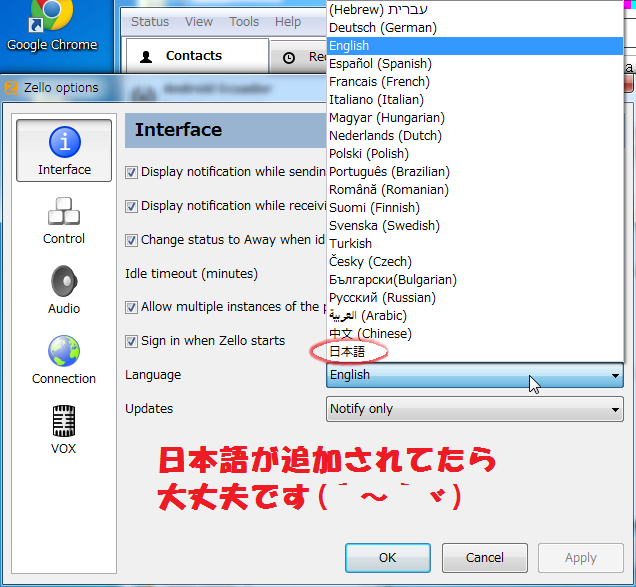
Task: Select 日本語 Japanese language
Action: pos(475,351)
